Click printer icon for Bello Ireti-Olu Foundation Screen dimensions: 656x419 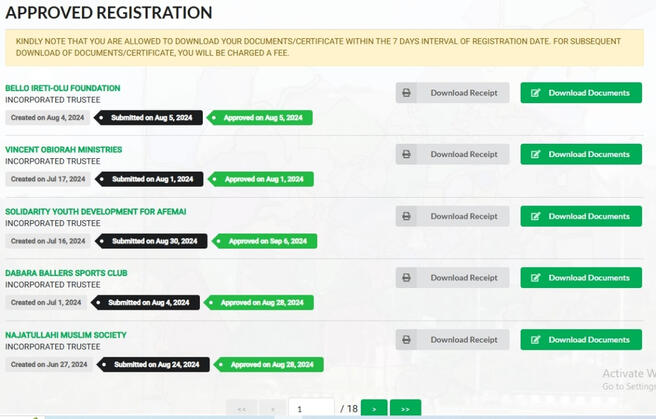tap(406, 93)
